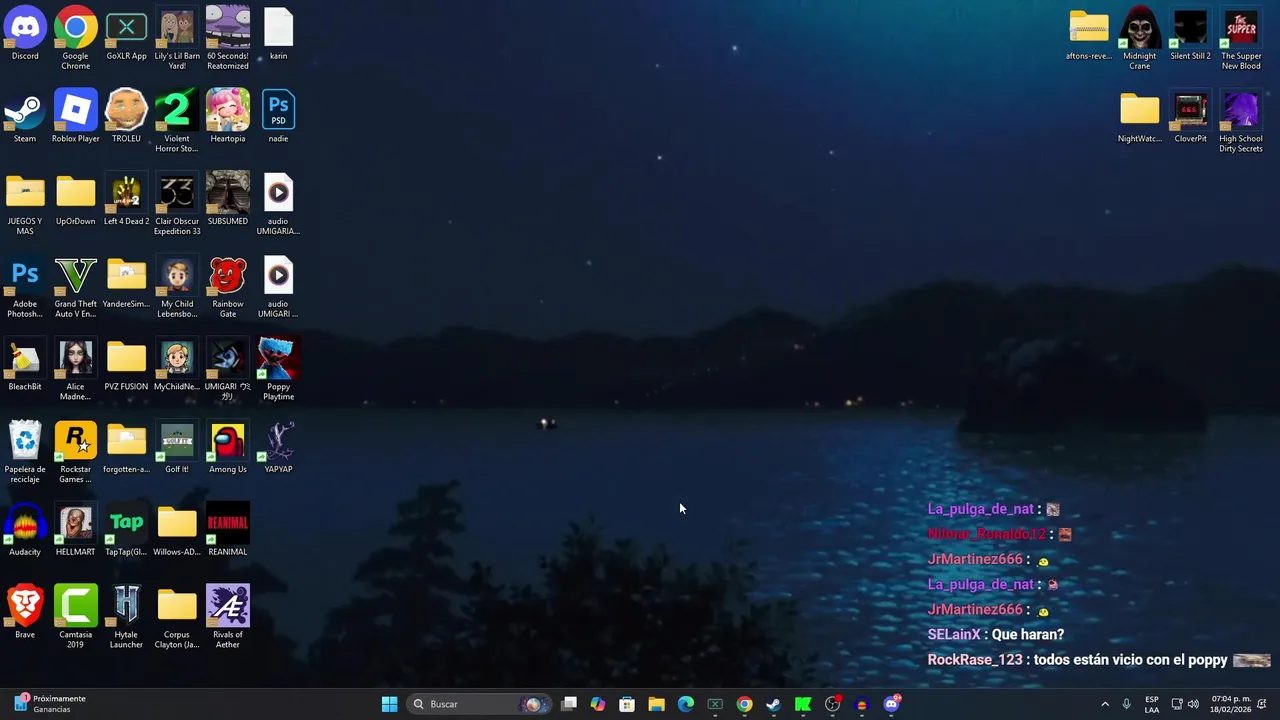Open the ESP LAA language switcher
Image resolution: width=1280 pixels, height=720 pixels.
1152,704
